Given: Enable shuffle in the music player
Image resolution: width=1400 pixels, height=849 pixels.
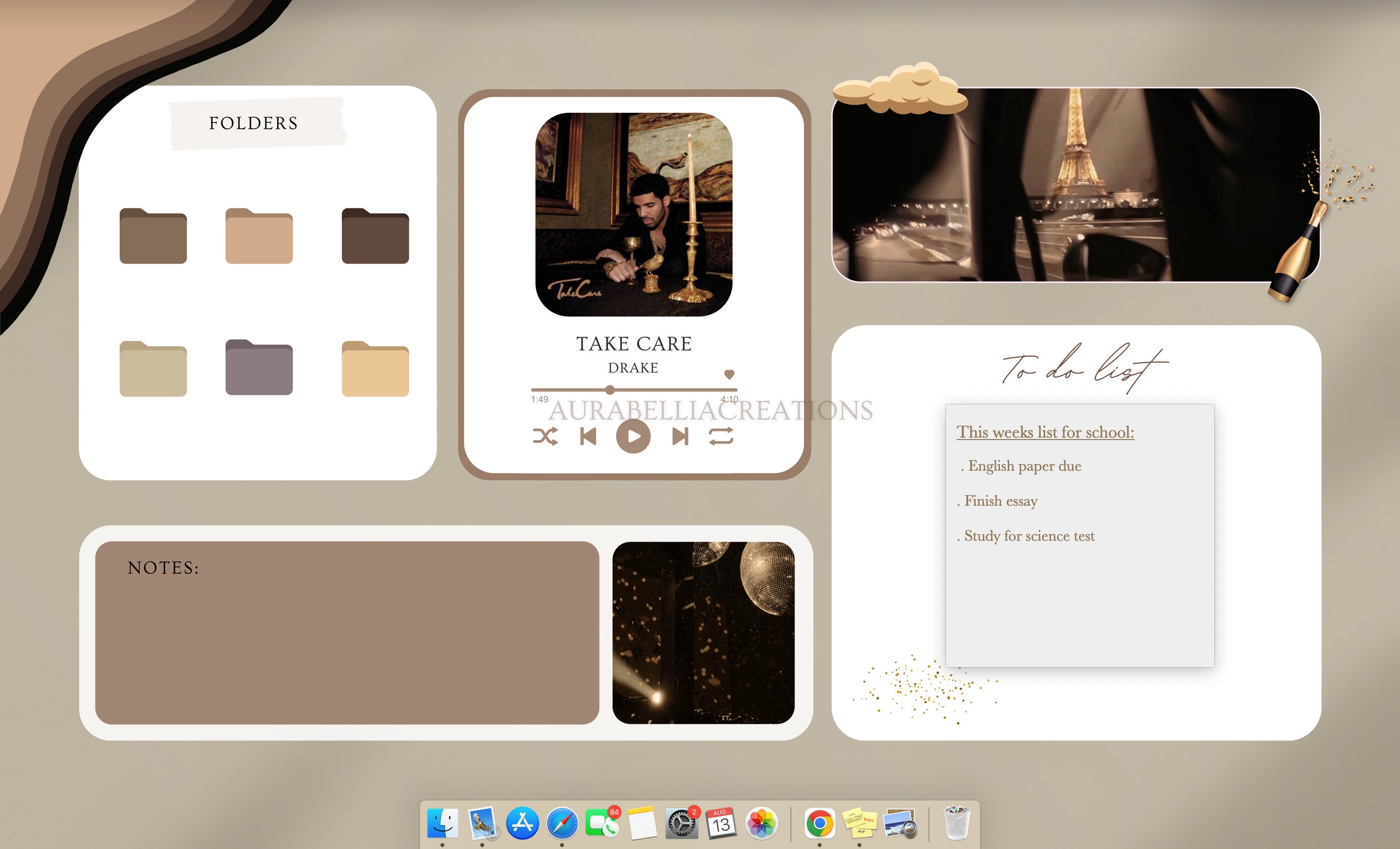Looking at the screenshot, I should point(545,437).
